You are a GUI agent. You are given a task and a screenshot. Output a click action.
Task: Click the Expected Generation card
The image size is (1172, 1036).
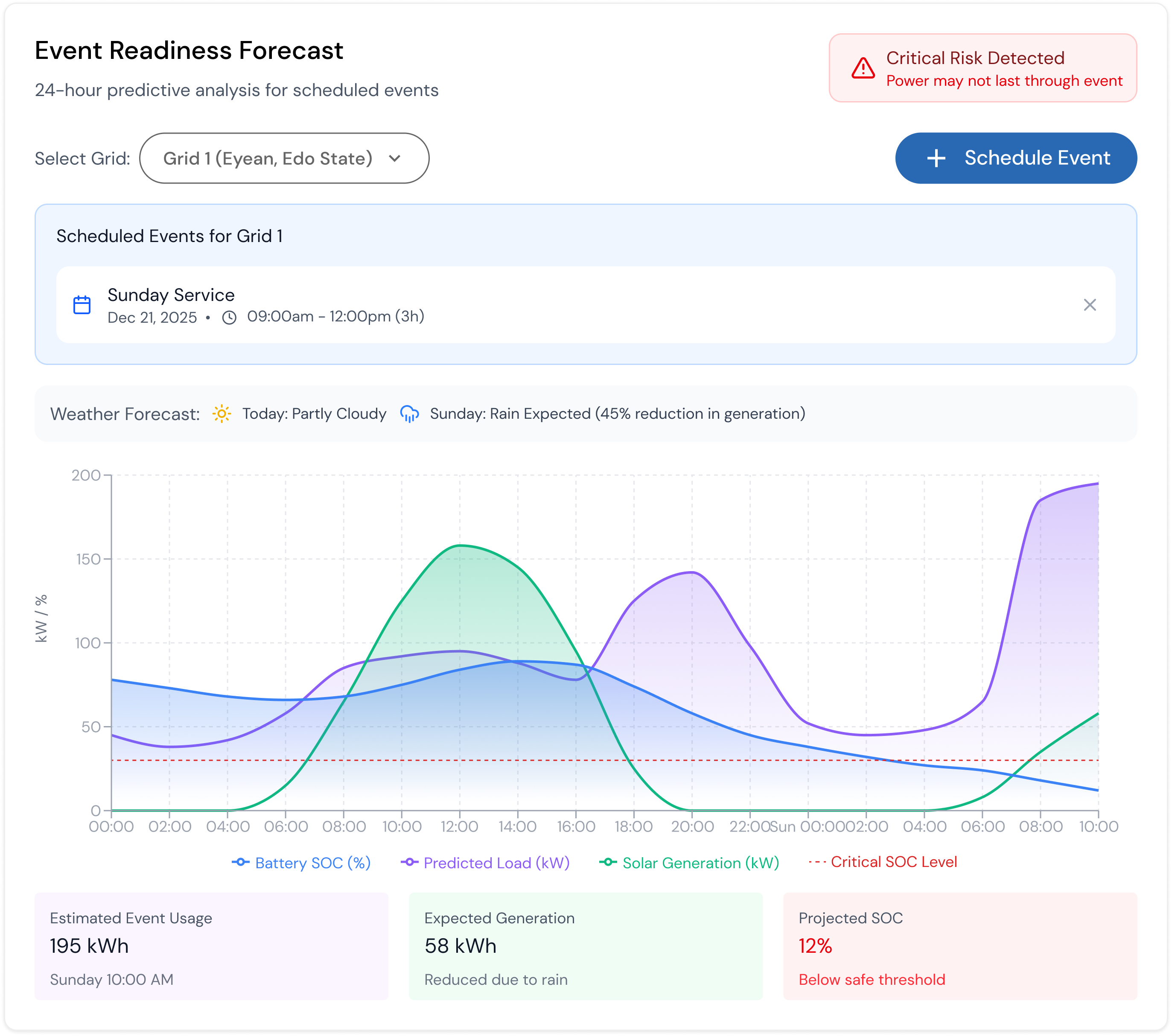coord(586,946)
